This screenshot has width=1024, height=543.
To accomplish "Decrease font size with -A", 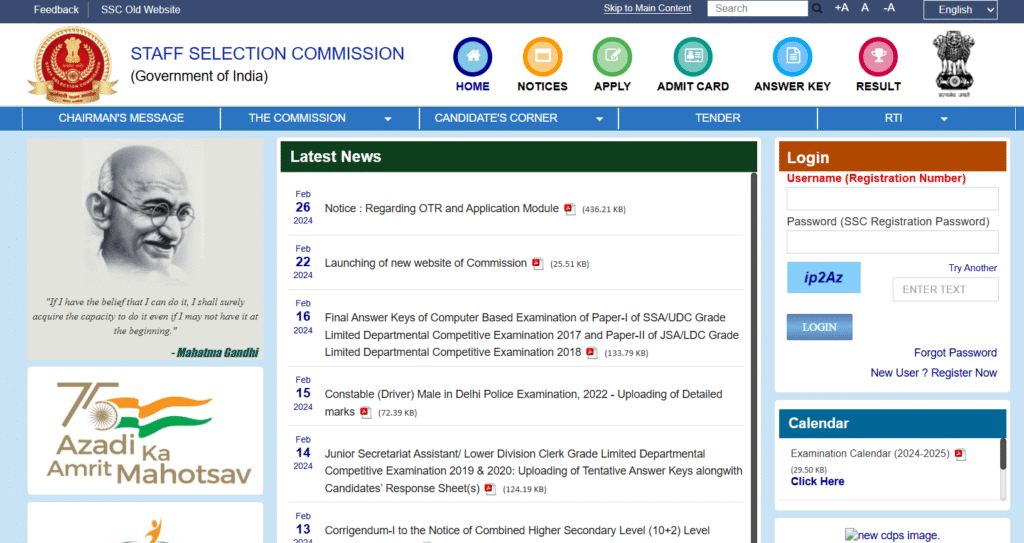I will [x=889, y=8].
